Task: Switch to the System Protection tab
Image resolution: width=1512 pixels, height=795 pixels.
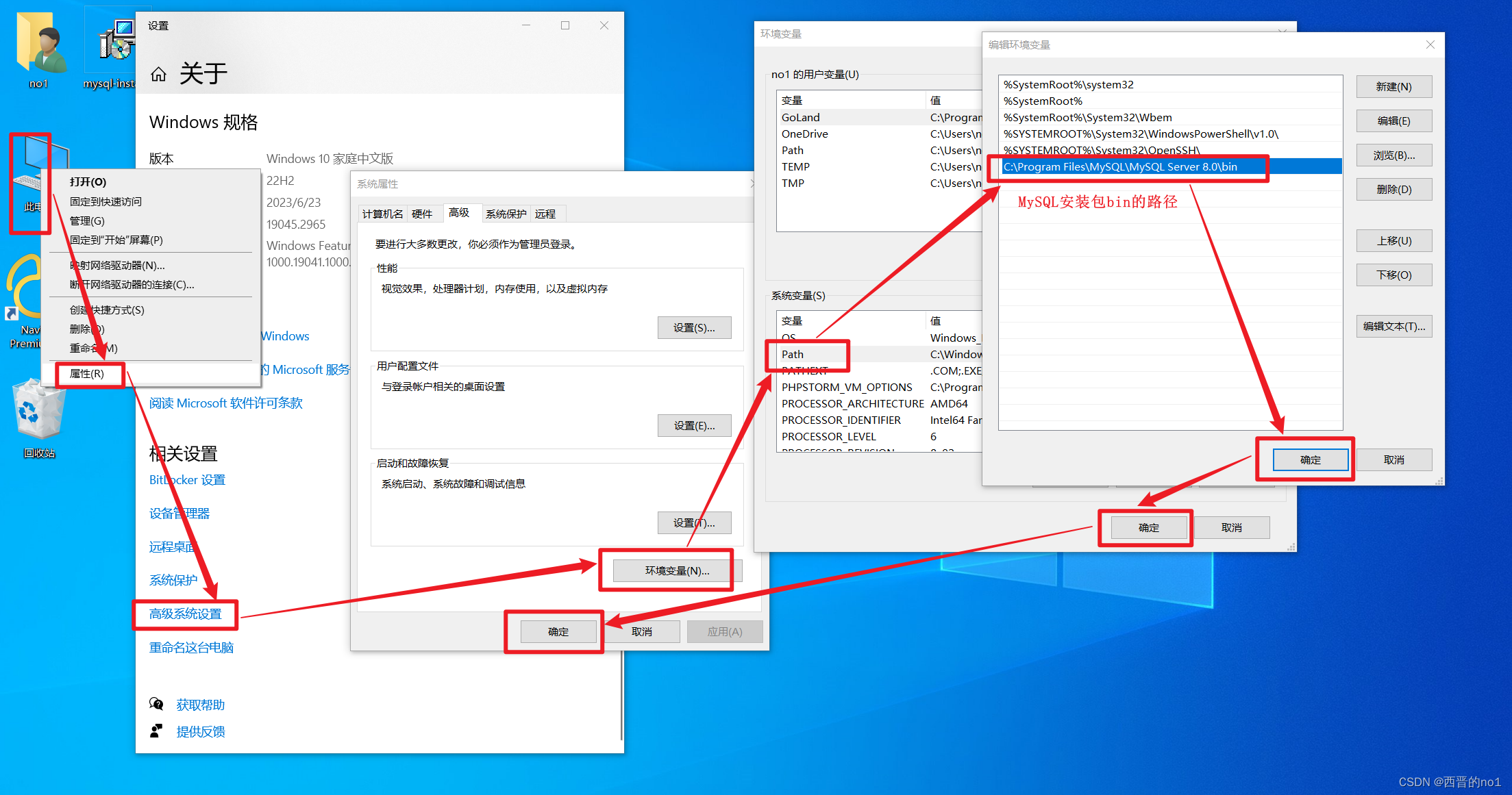Action: [x=506, y=214]
